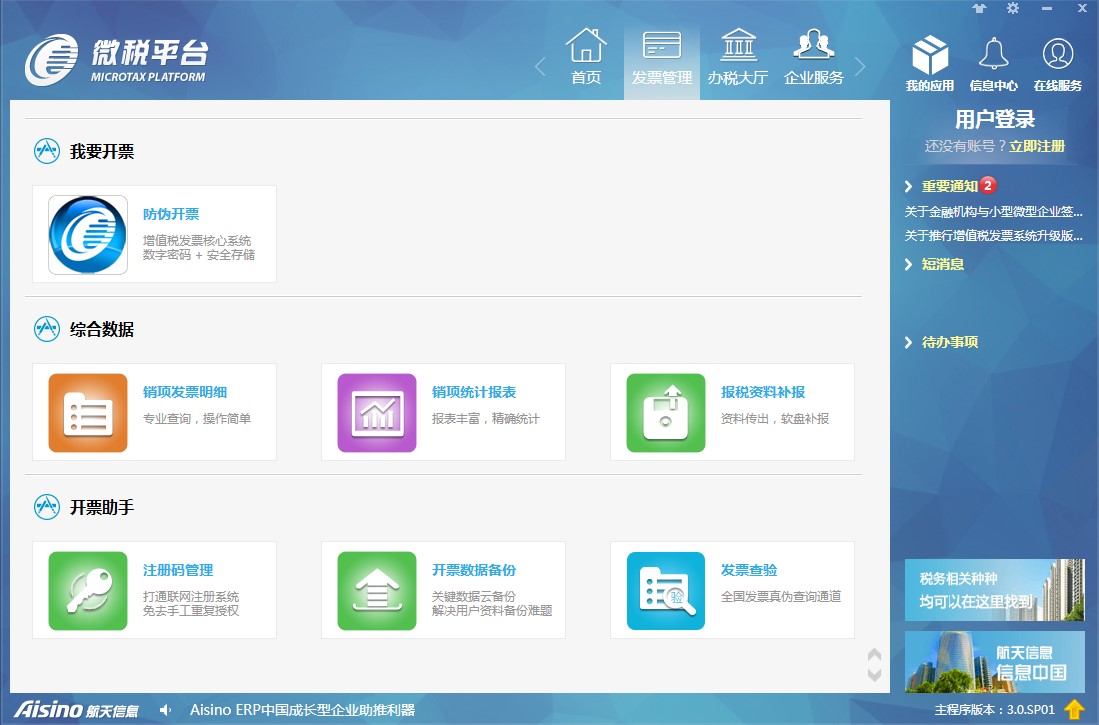Click the scroll down arrow in content area
This screenshot has height=725, width=1099.
[874, 675]
